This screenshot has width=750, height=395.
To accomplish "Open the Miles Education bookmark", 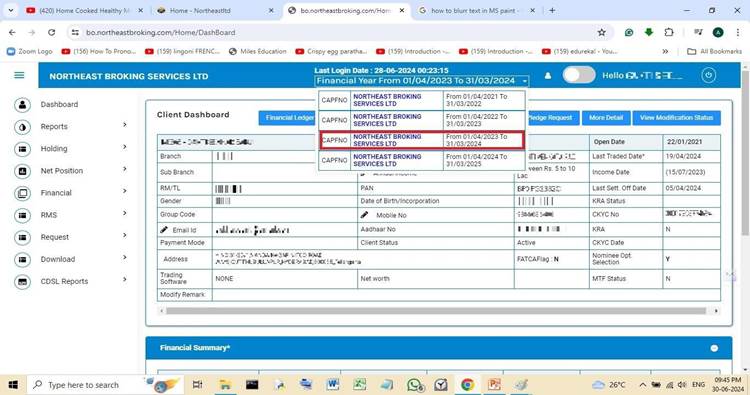I will pos(257,51).
